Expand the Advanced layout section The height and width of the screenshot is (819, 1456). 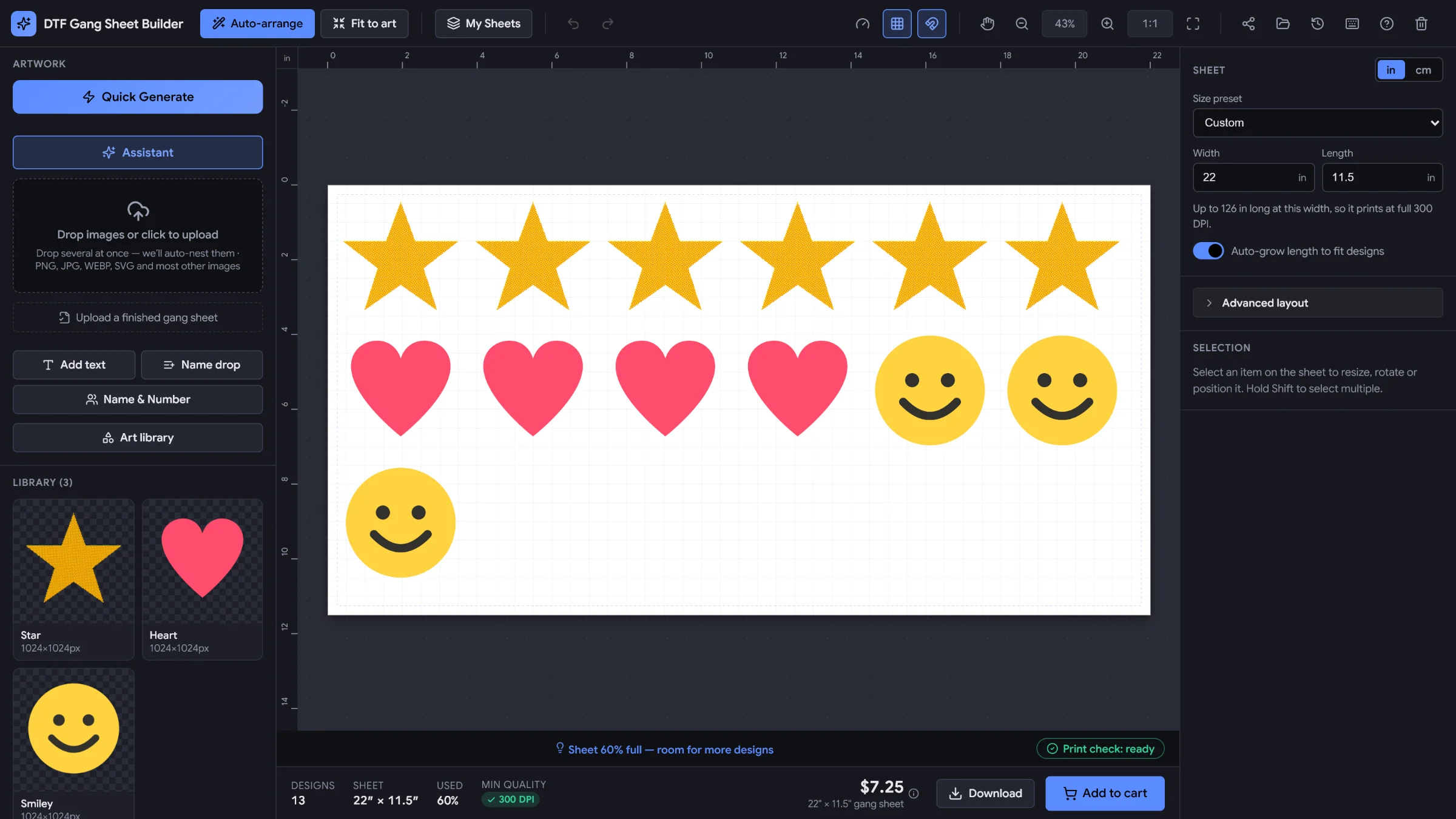[x=1317, y=303]
